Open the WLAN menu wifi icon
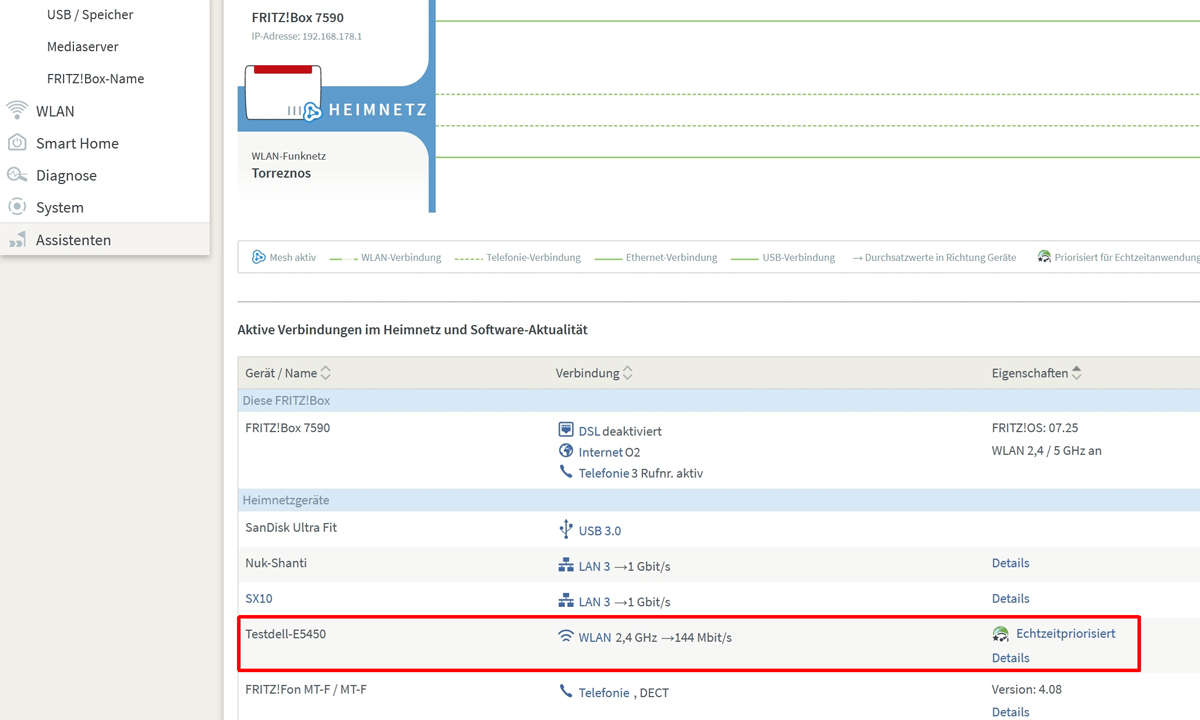Image resolution: width=1200 pixels, height=720 pixels. coord(16,110)
